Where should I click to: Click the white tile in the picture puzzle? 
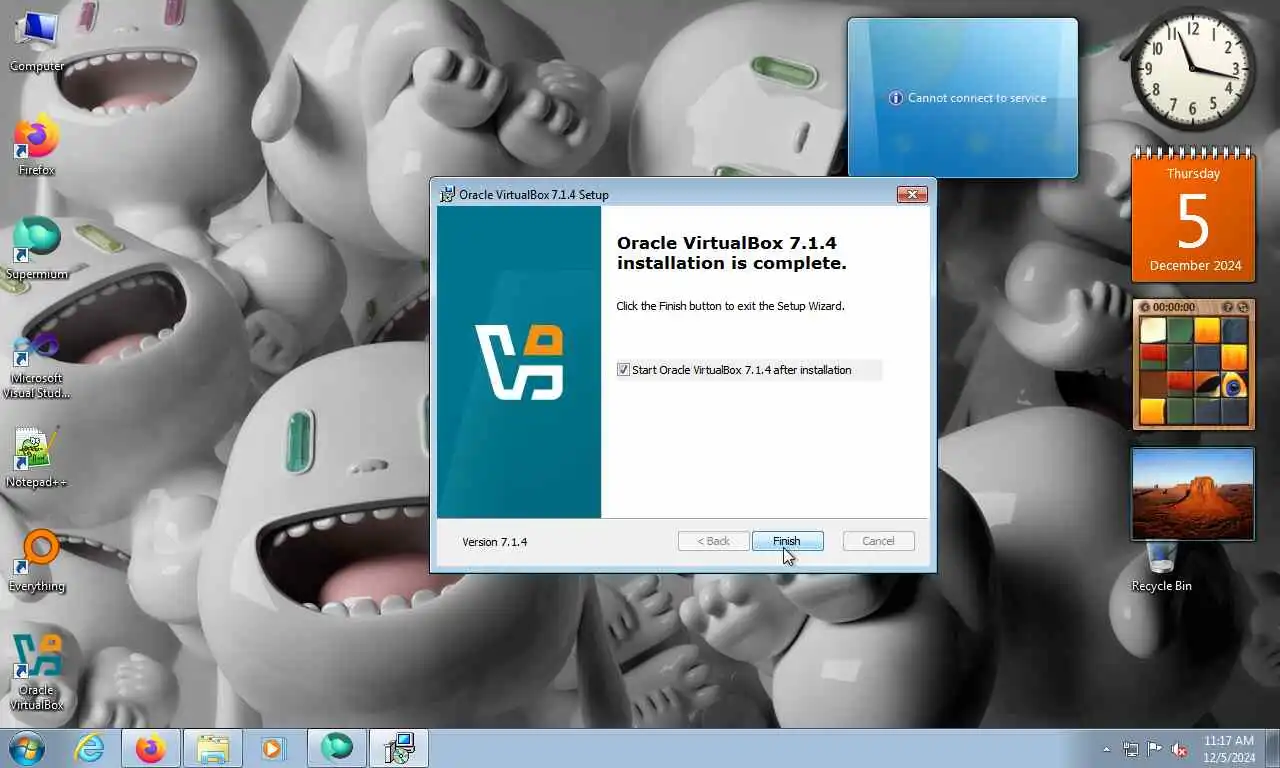click(x=1153, y=330)
